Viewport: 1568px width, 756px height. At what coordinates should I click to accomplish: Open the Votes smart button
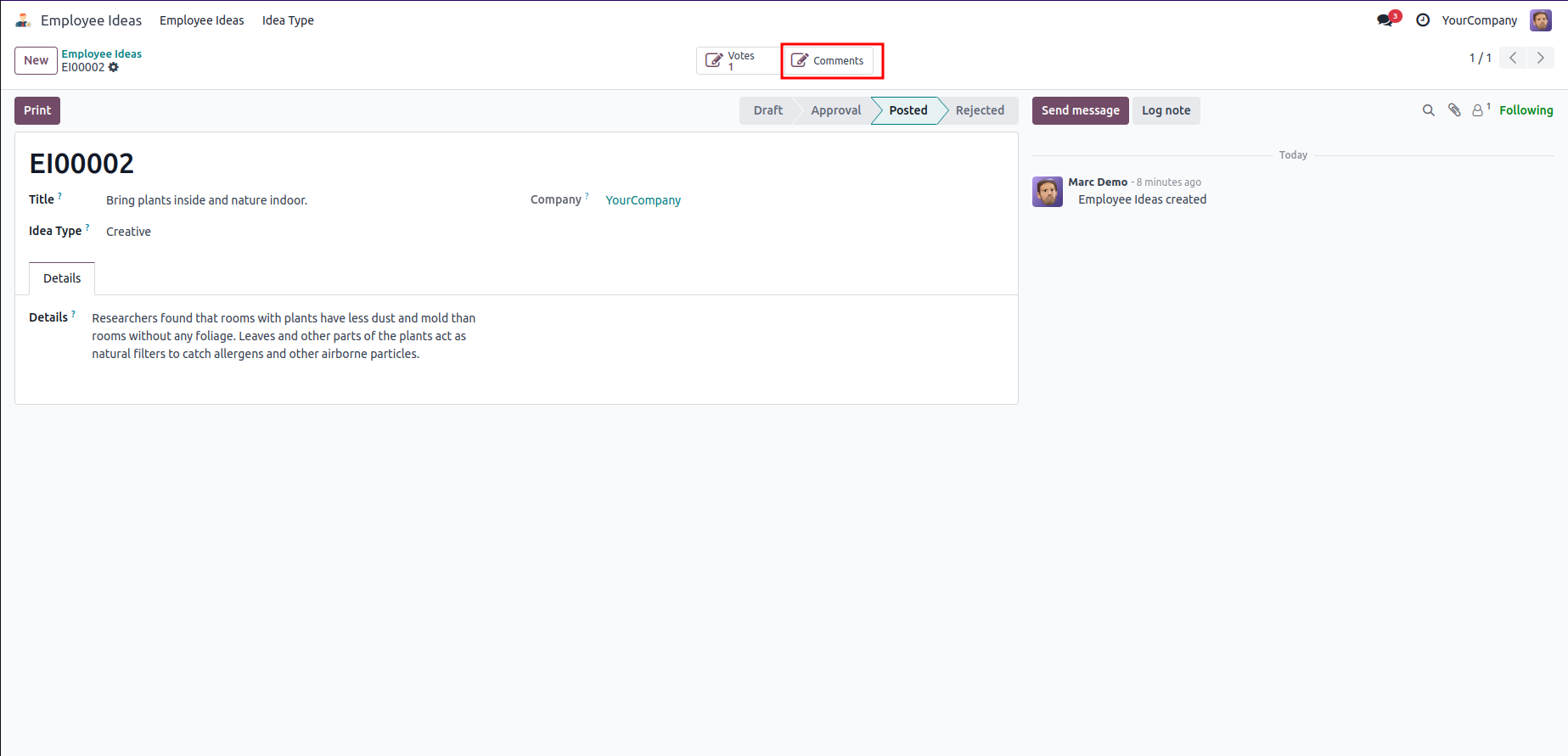click(x=738, y=60)
